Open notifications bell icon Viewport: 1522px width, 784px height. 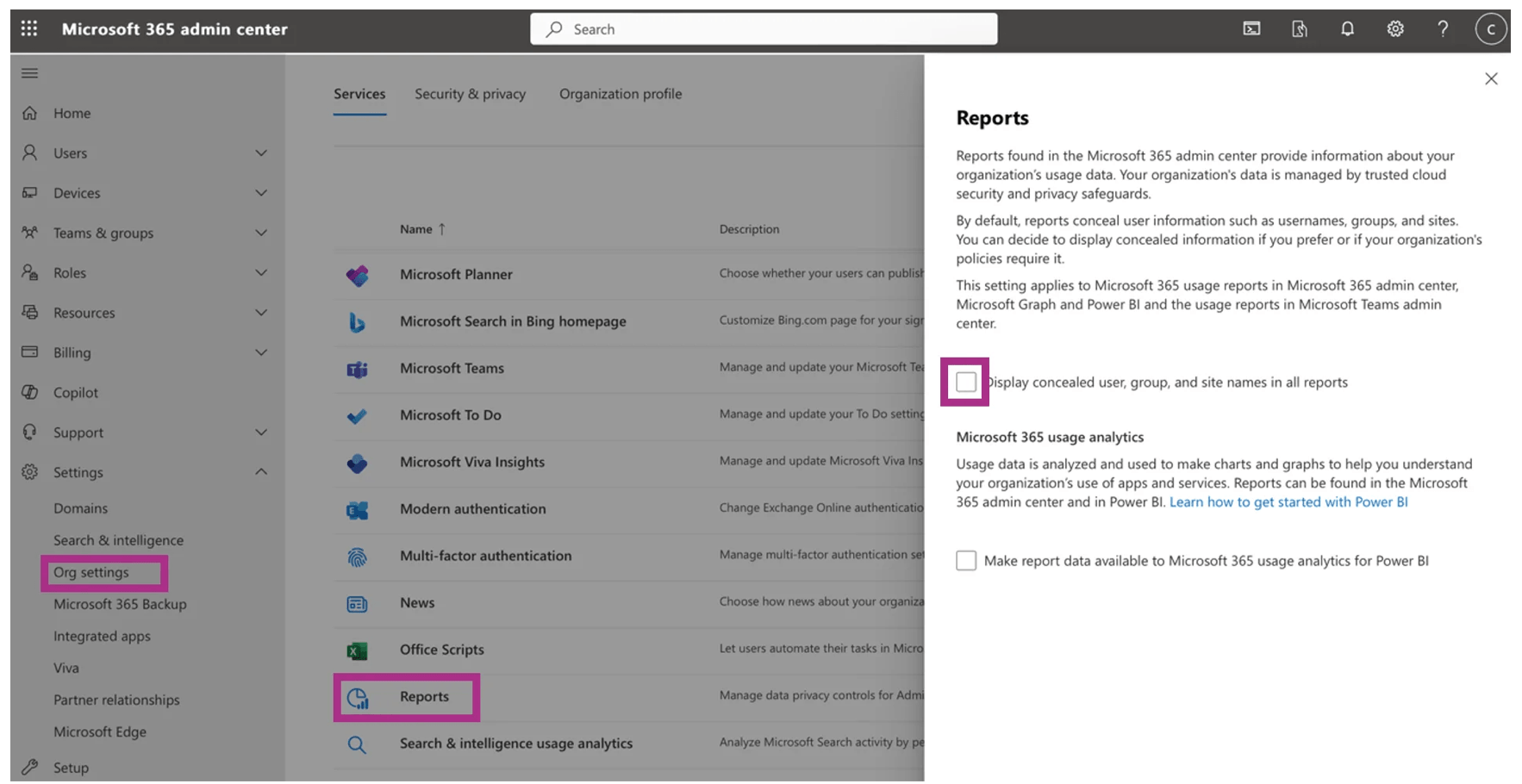coord(1347,28)
